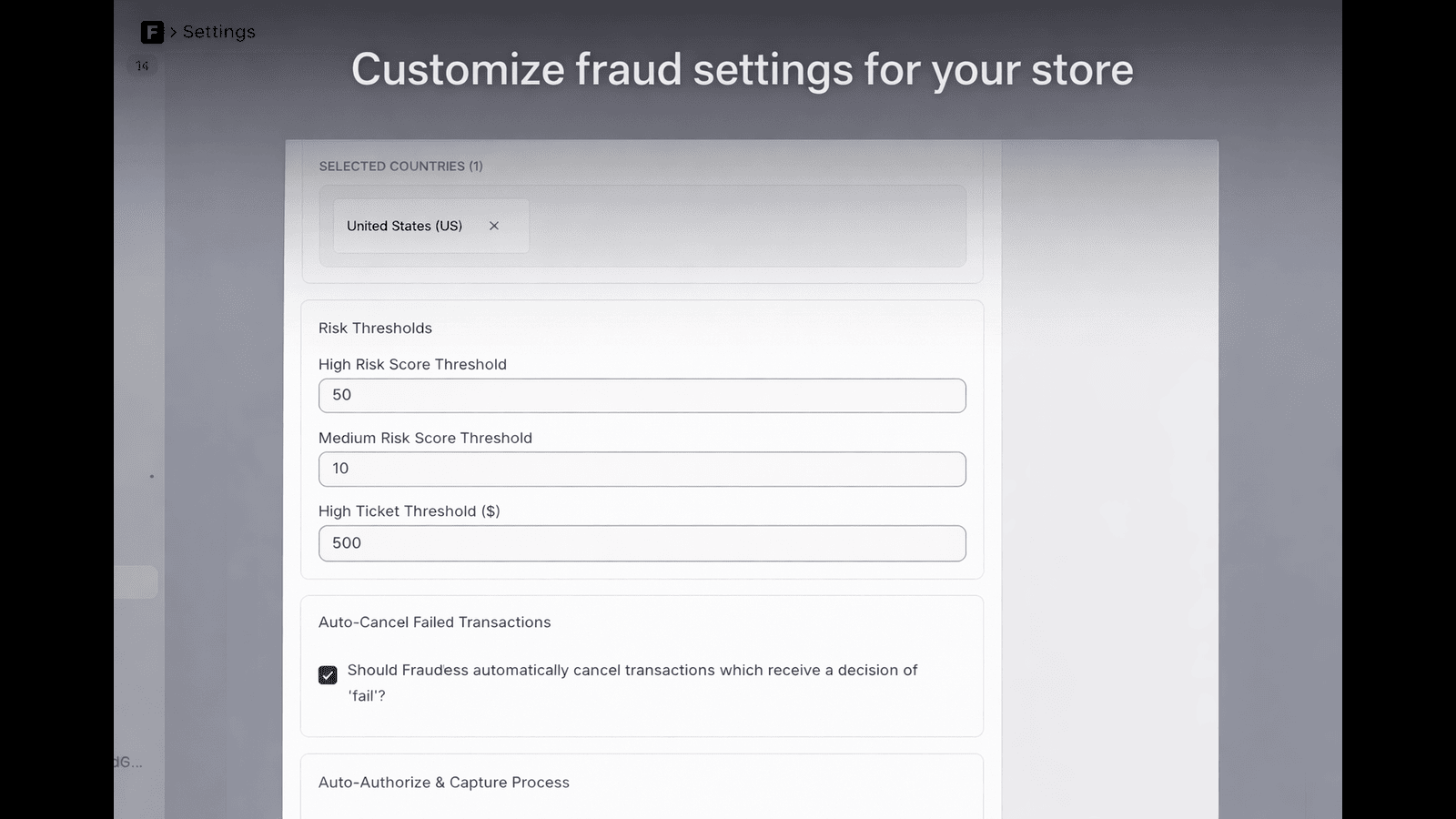Select the High Risk Score Threshold input showing 50
The width and height of the screenshot is (1456, 819).
point(642,395)
